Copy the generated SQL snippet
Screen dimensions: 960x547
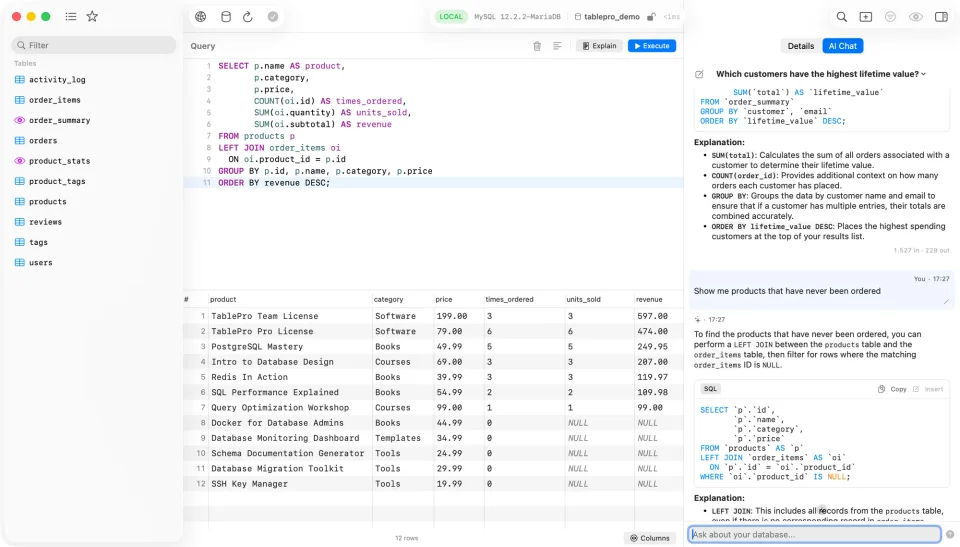pos(892,389)
